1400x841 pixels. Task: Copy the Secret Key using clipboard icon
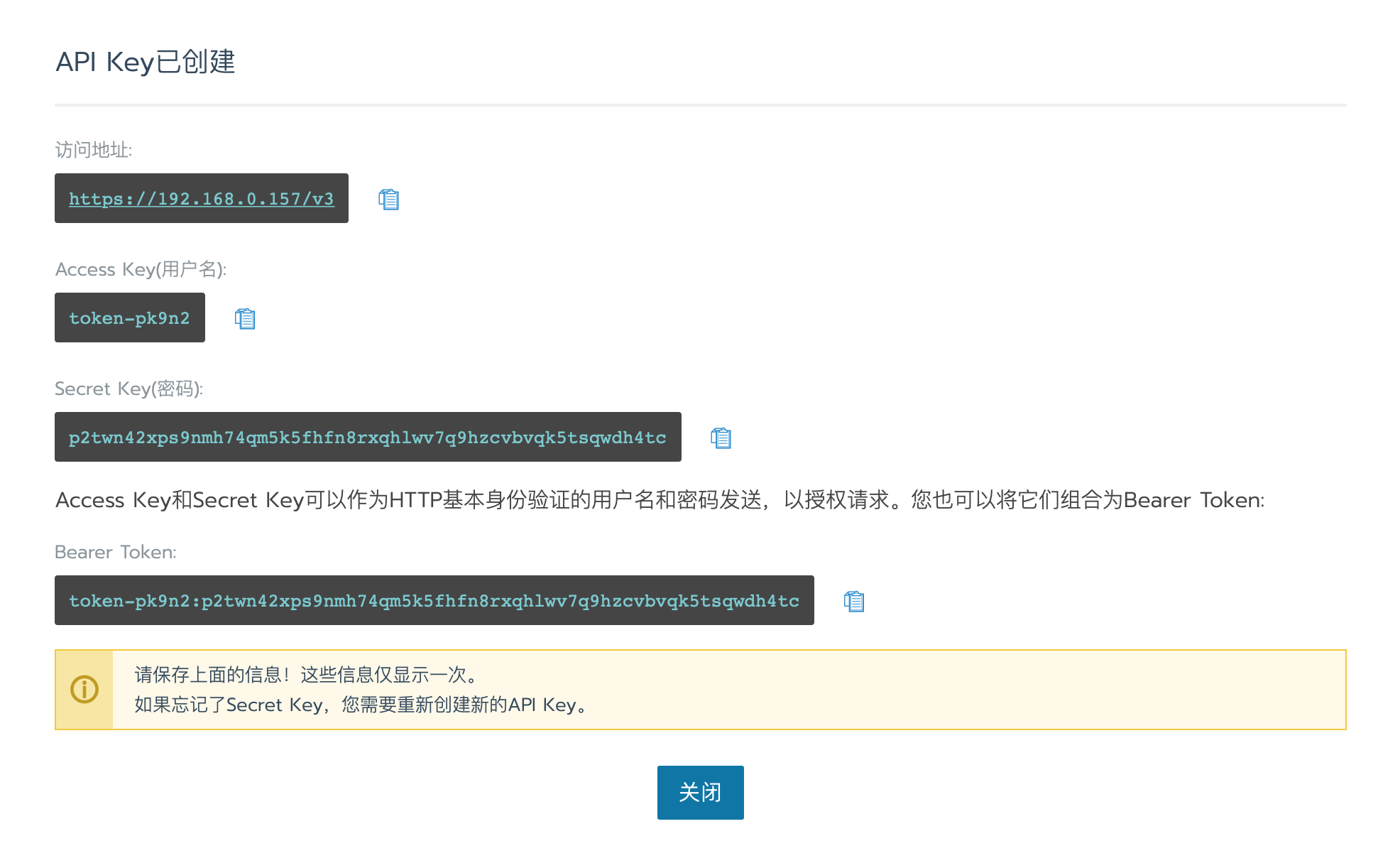pos(721,438)
